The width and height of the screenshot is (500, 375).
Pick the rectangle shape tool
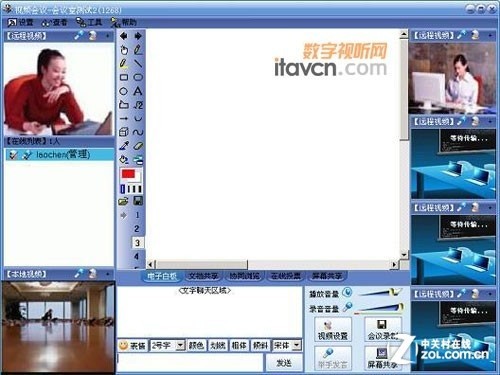click(124, 77)
